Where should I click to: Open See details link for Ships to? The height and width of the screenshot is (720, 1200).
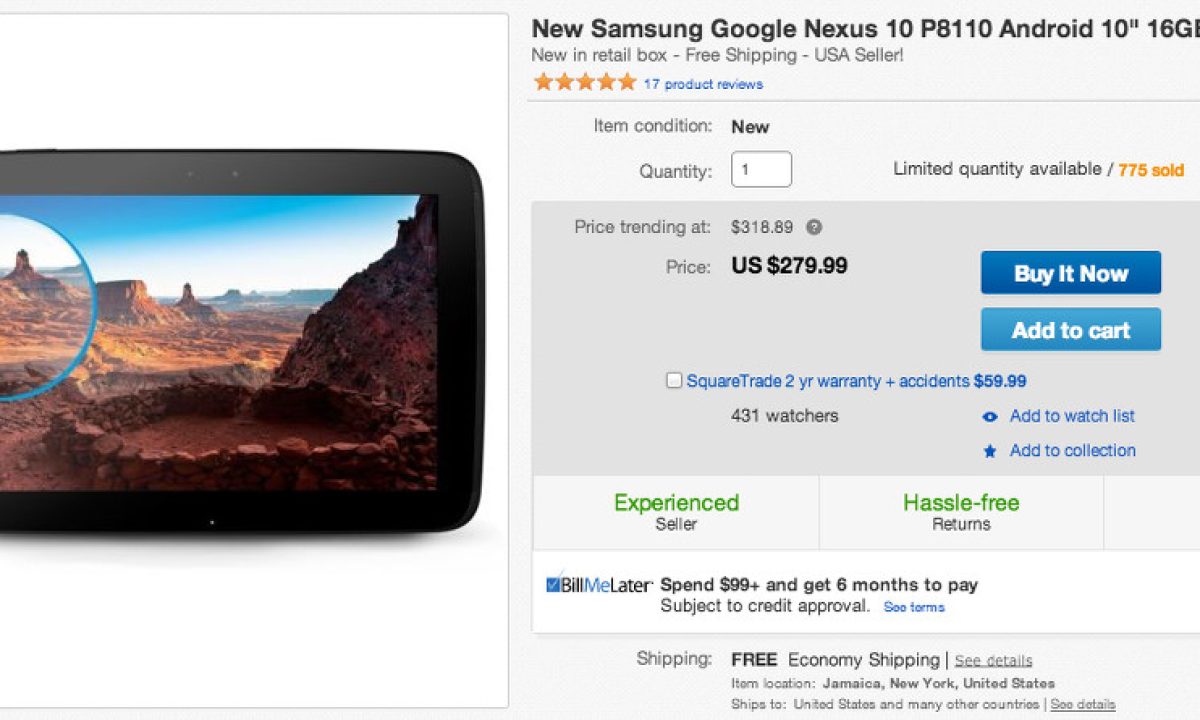coord(1082,705)
